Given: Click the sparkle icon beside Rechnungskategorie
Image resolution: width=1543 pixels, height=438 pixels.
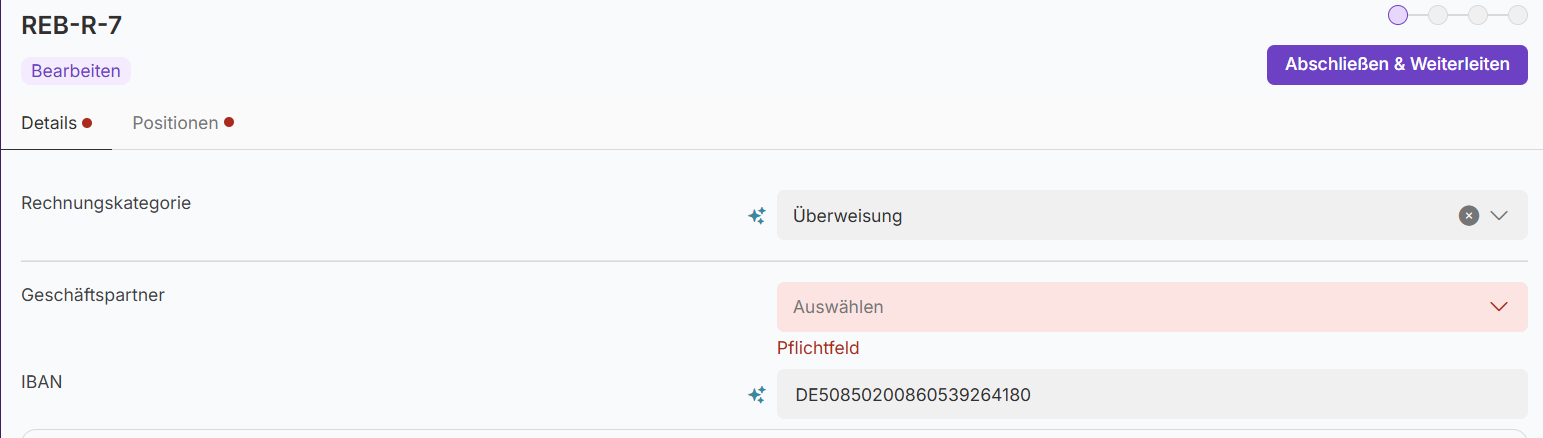Looking at the screenshot, I should point(757,215).
